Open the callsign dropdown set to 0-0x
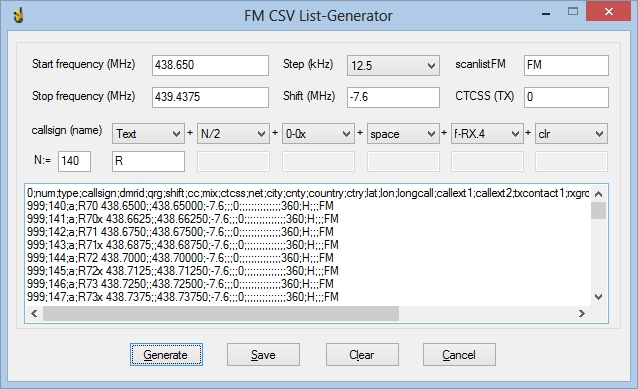This screenshot has width=638, height=389. tap(318, 133)
